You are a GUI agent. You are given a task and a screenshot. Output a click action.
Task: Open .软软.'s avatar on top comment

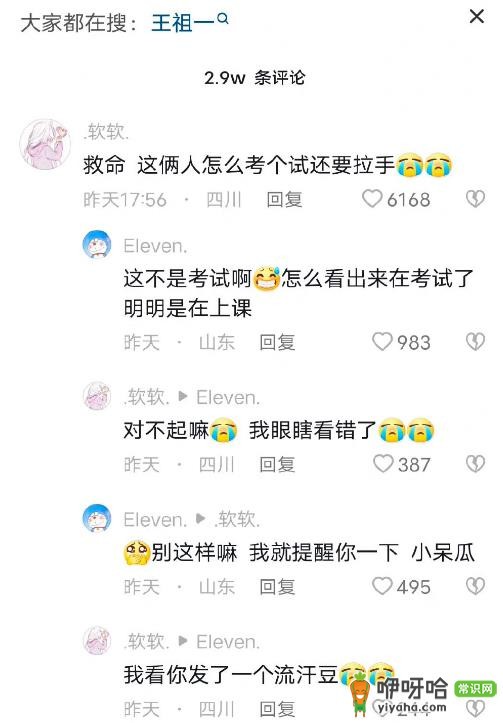[x=45, y=144]
